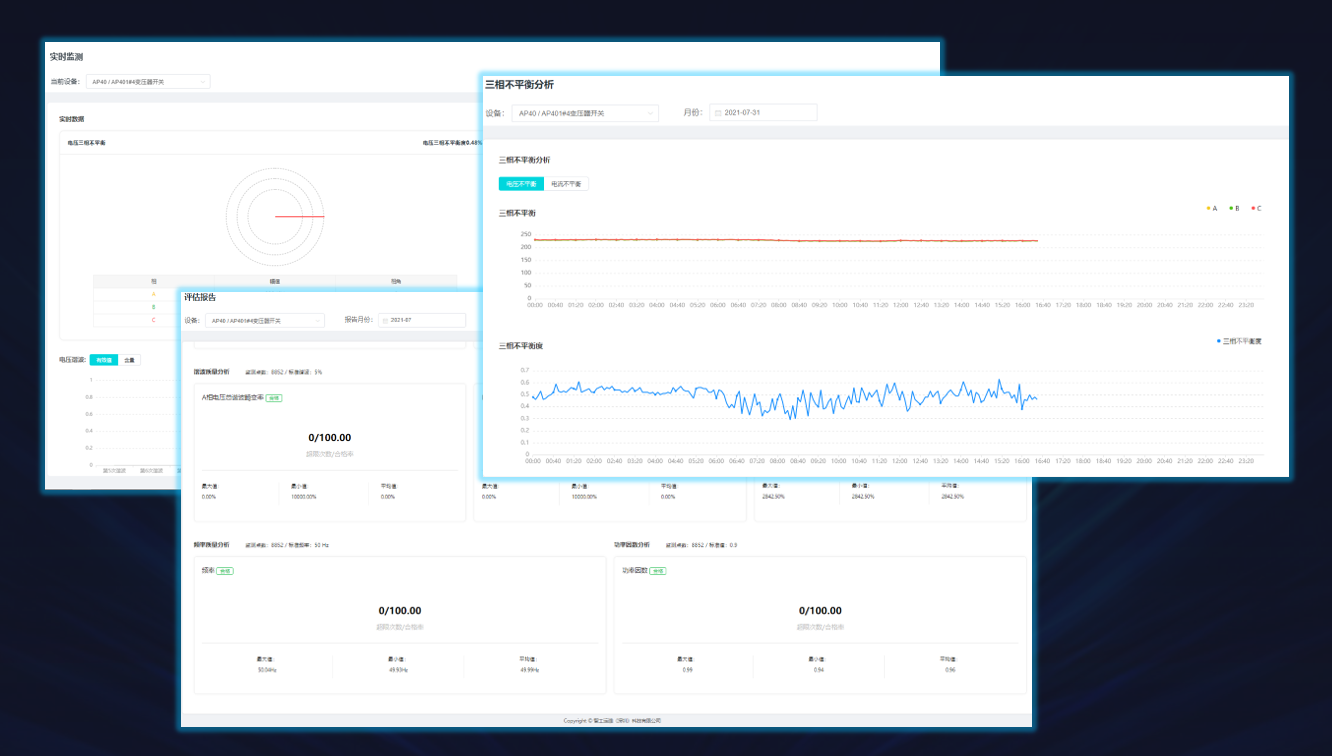Open device dropdown in 实时监测 panel
The width and height of the screenshot is (1332, 756).
click(148, 82)
